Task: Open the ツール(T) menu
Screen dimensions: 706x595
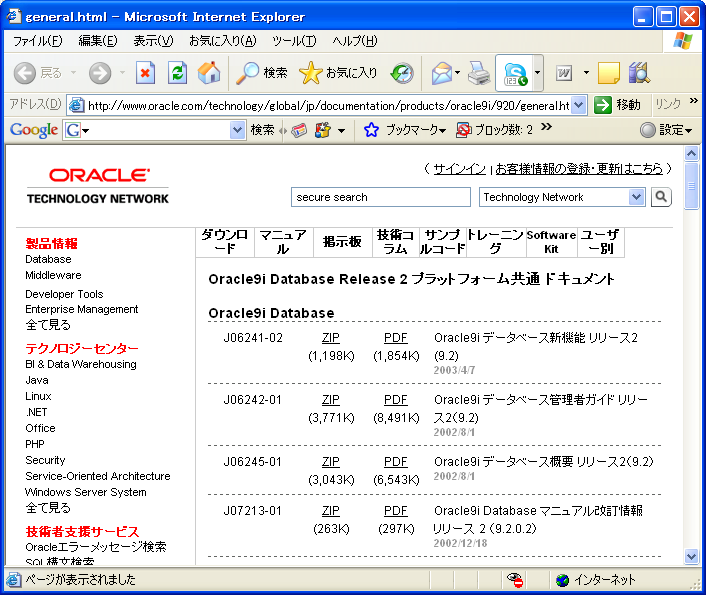Action: [294, 41]
